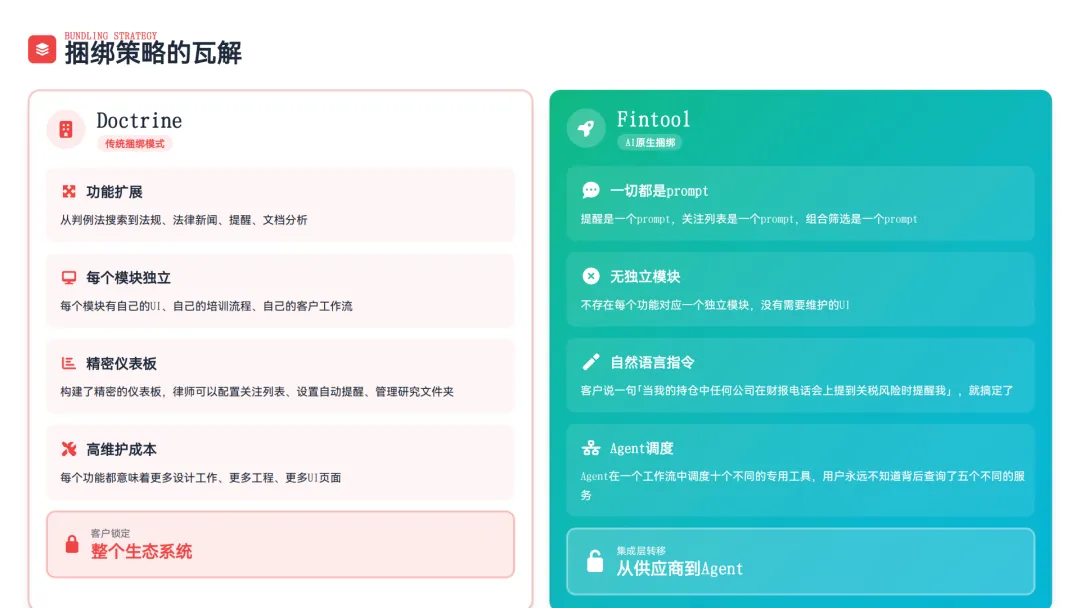Select the 从供应商到Agent summary text
Viewport: 1080px width, 608px height.
[x=679, y=568]
